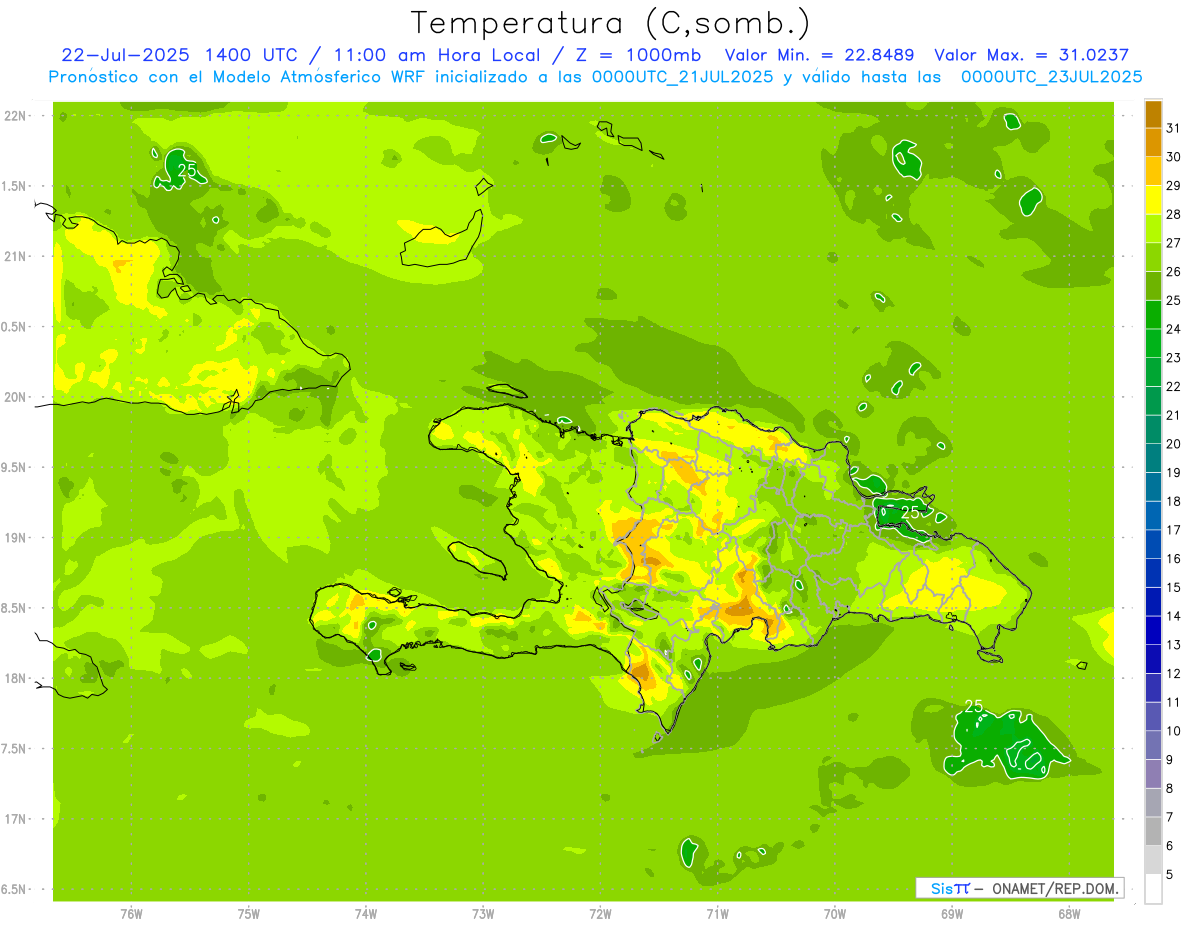Click the "0000UTC_21JUL2025" initialization time
The width and height of the screenshot is (1200, 927).
pyautogui.click(x=682, y=77)
